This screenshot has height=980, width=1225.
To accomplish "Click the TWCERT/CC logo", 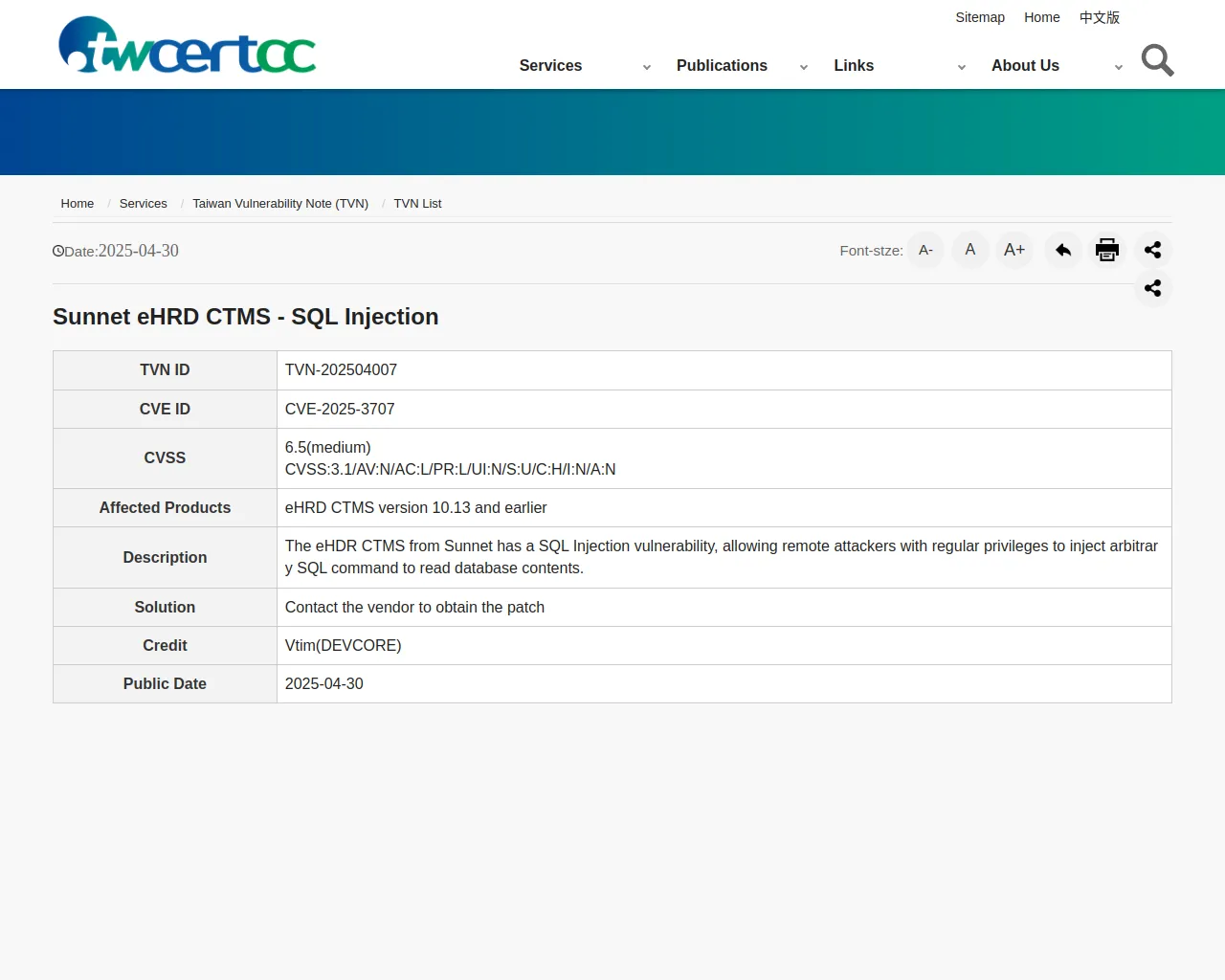I will pos(188,45).
